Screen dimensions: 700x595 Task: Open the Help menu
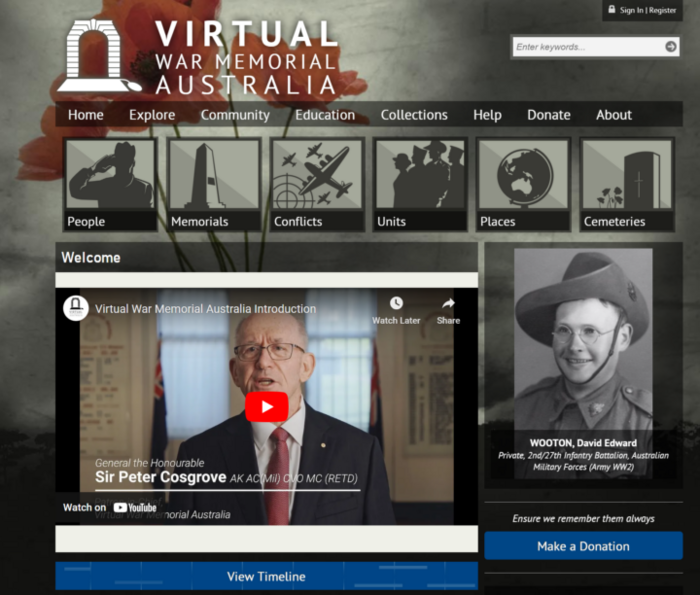pos(488,115)
